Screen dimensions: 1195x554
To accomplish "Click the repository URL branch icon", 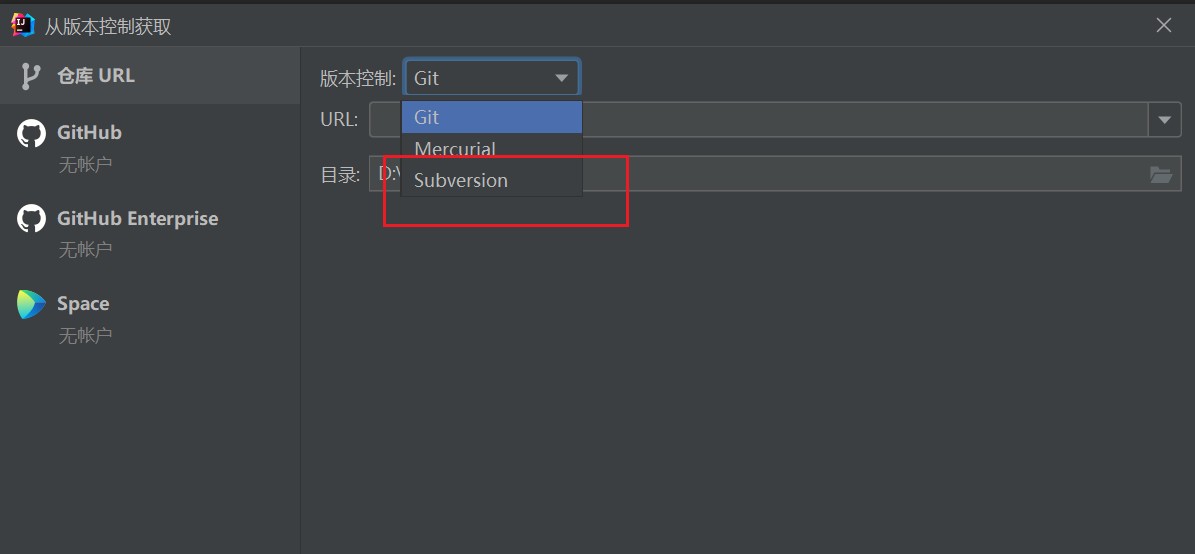I will (31, 76).
